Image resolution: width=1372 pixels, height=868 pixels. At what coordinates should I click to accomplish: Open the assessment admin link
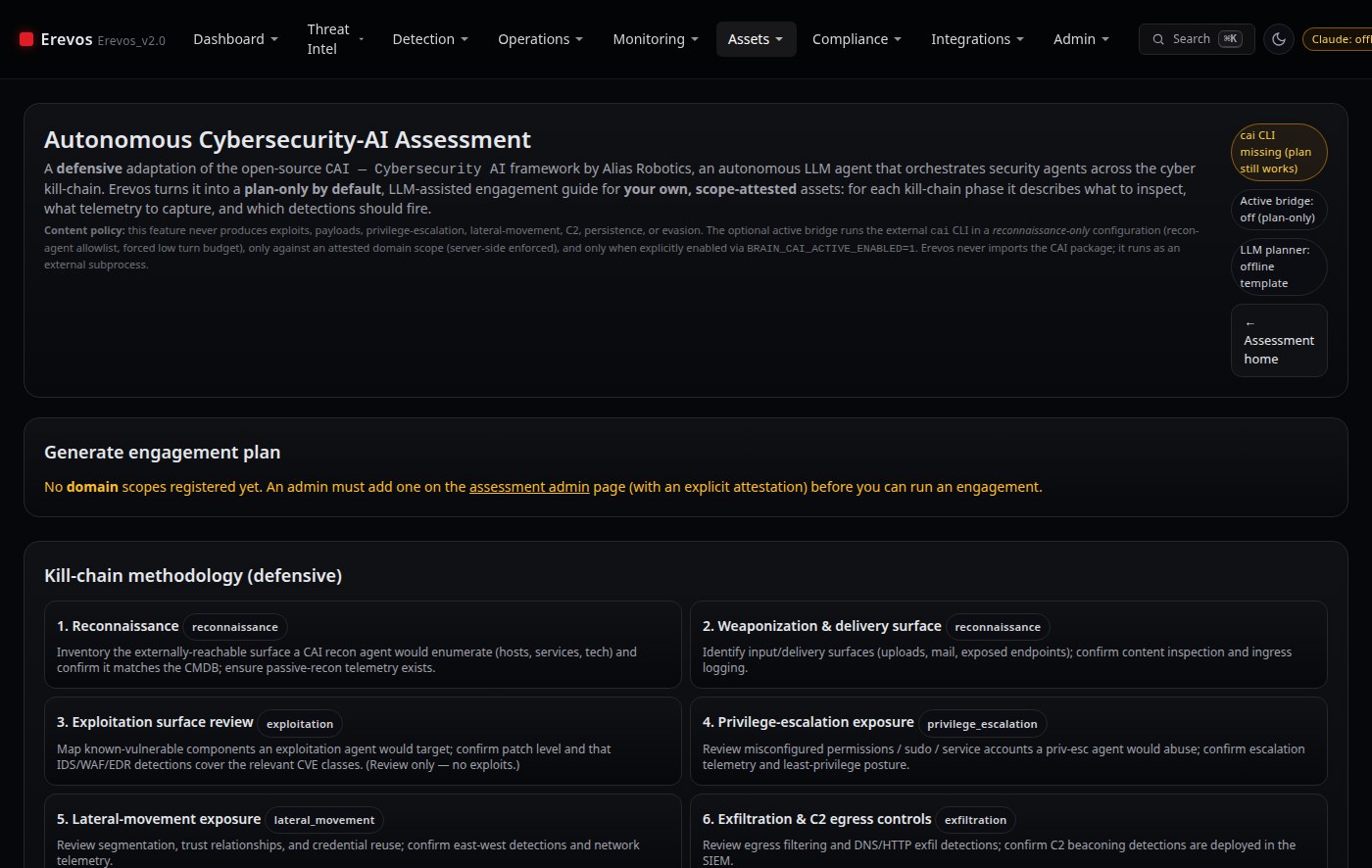click(529, 487)
